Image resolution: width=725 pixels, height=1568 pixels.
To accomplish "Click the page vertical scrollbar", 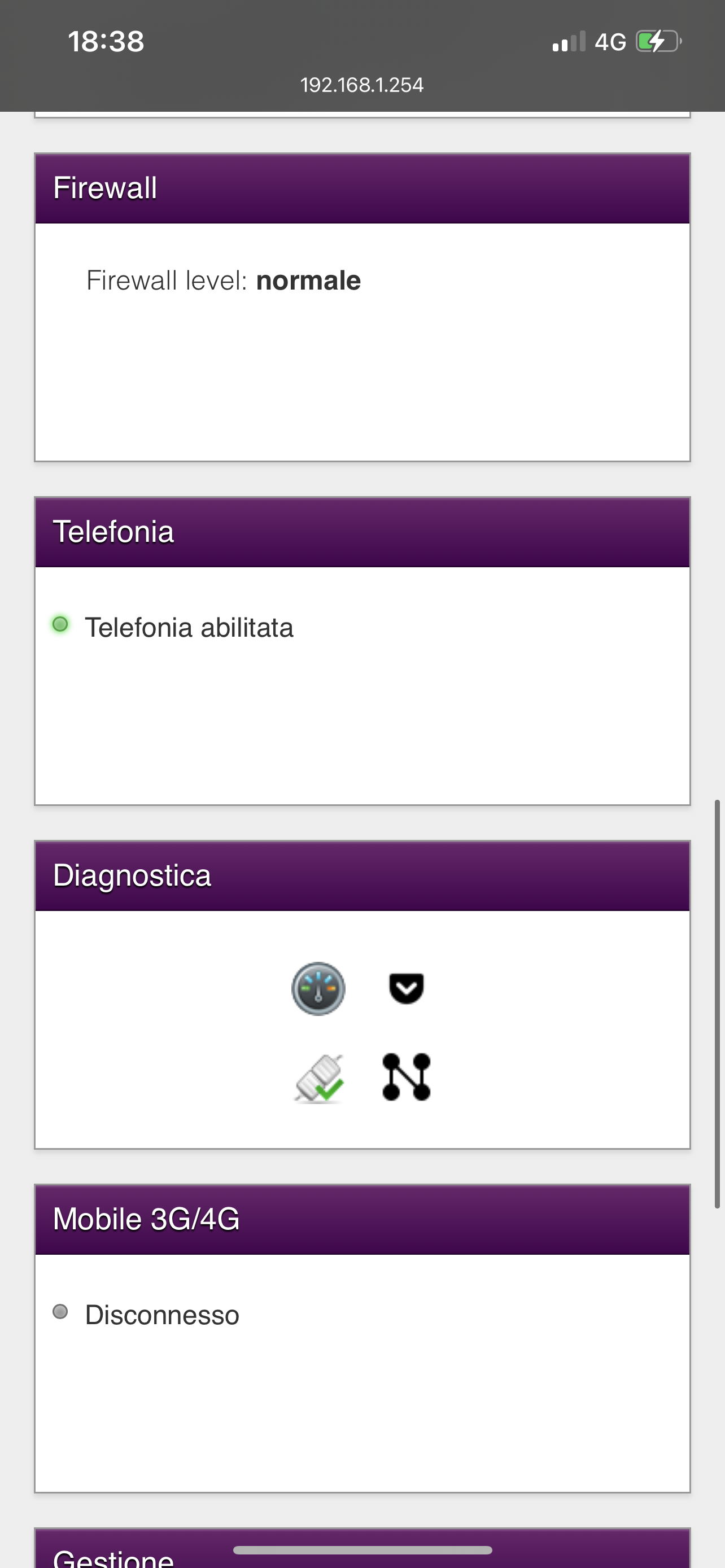I will (717, 1004).
